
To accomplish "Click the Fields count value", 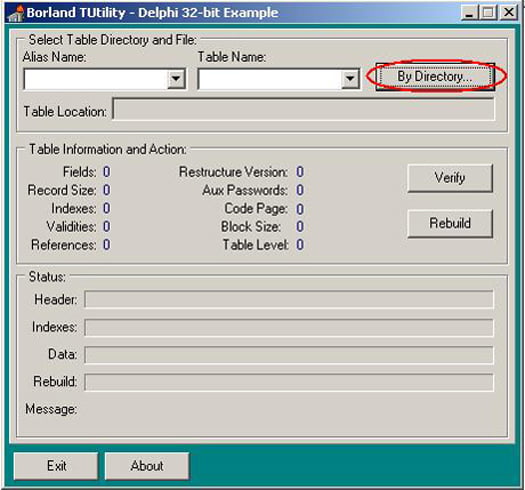I will [106, 172].
